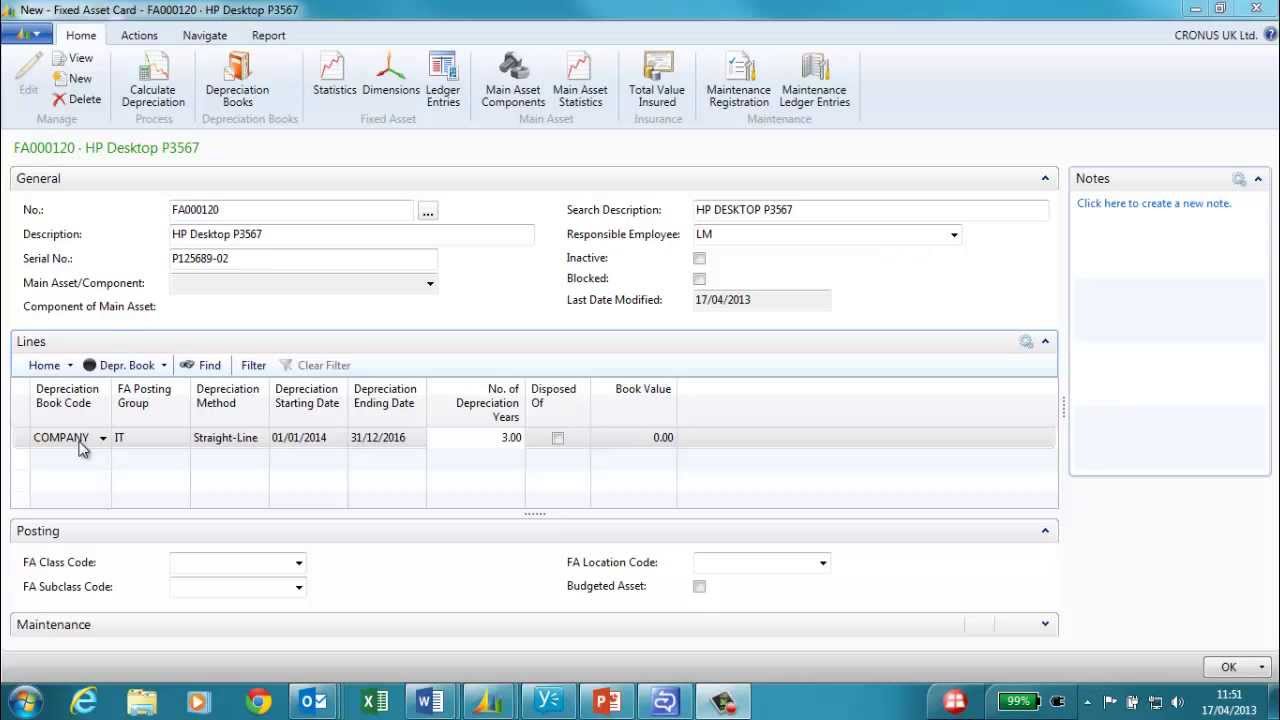Click the No. field assist ellipsis button
Image resolution: width=1280 pixels, height=720 pixels.
pyautogui.click(x=428, y=211)
